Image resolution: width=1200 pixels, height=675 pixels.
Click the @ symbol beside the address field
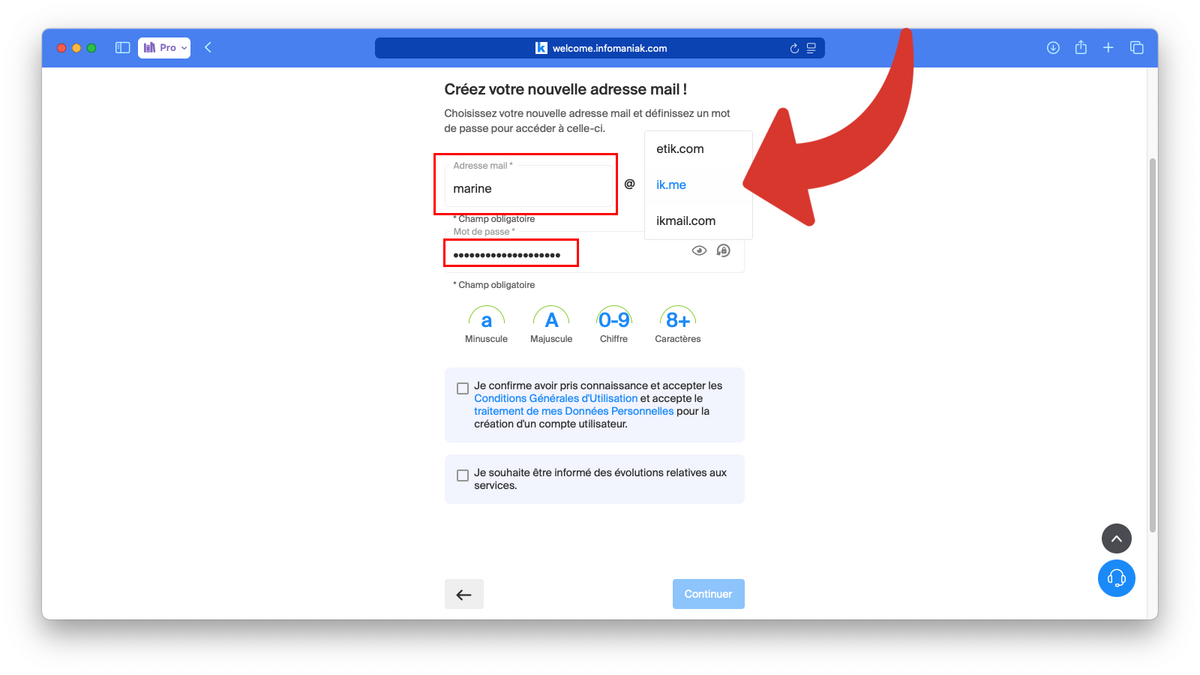(x=629, y=184)
